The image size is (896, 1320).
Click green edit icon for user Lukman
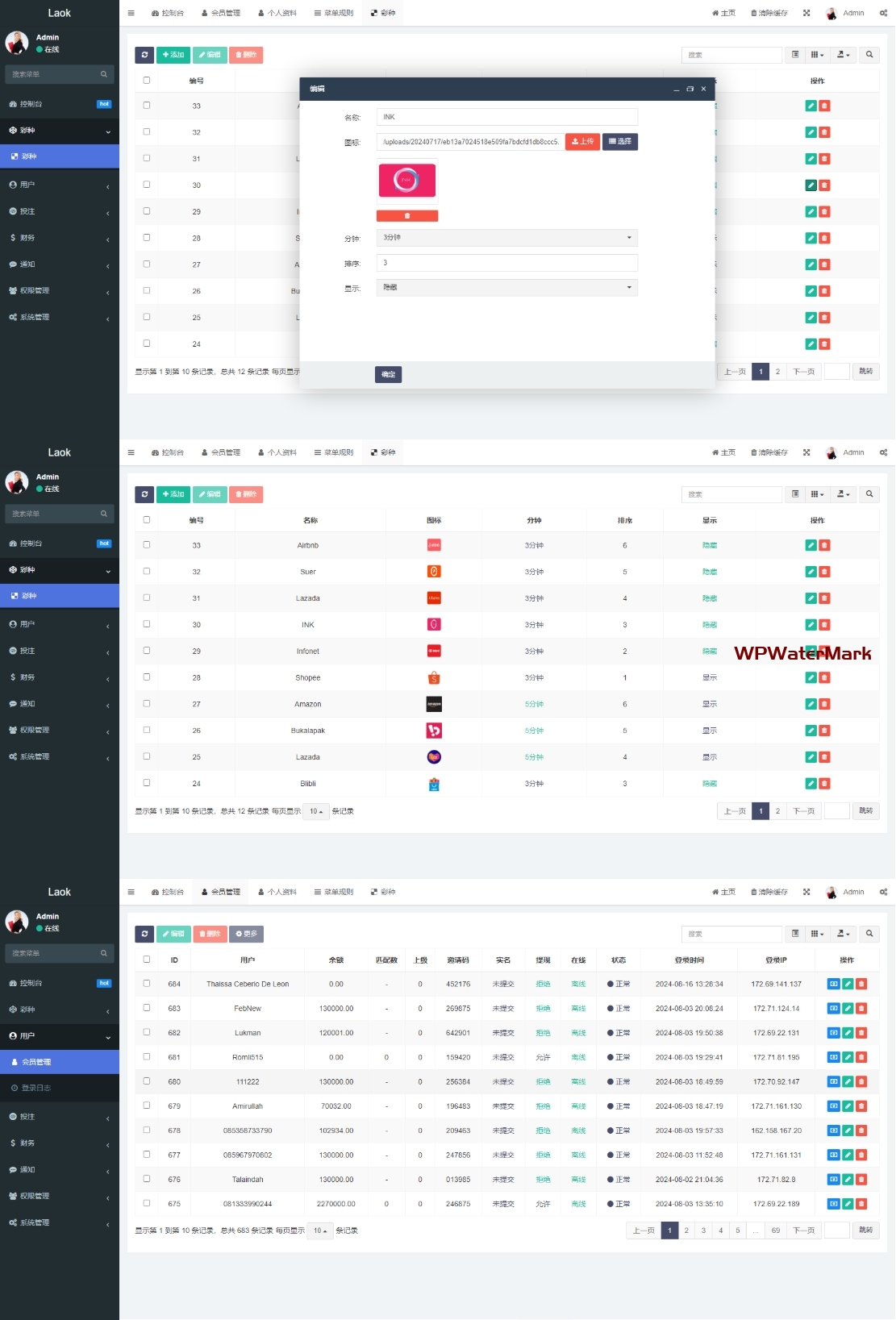[848, 1033]
